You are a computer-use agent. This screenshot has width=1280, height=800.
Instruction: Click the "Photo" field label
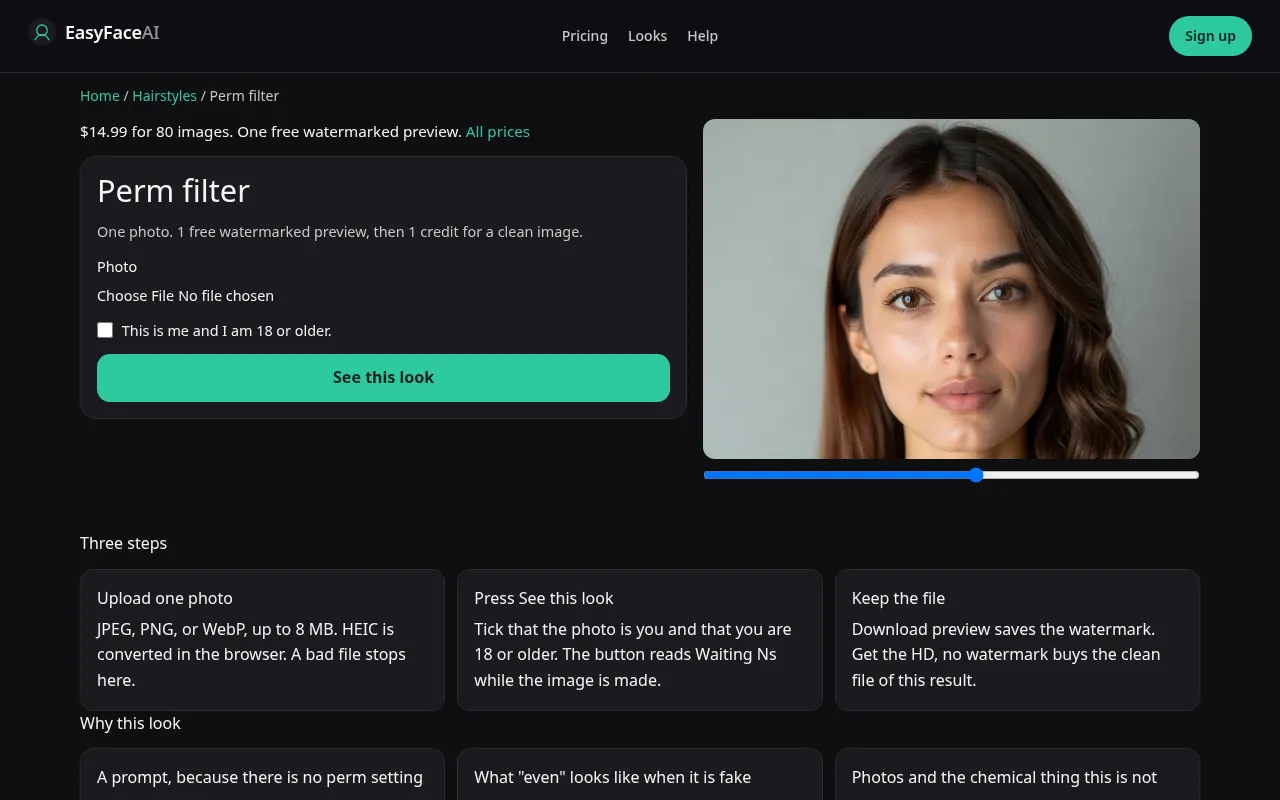click(x=117, y=267)
